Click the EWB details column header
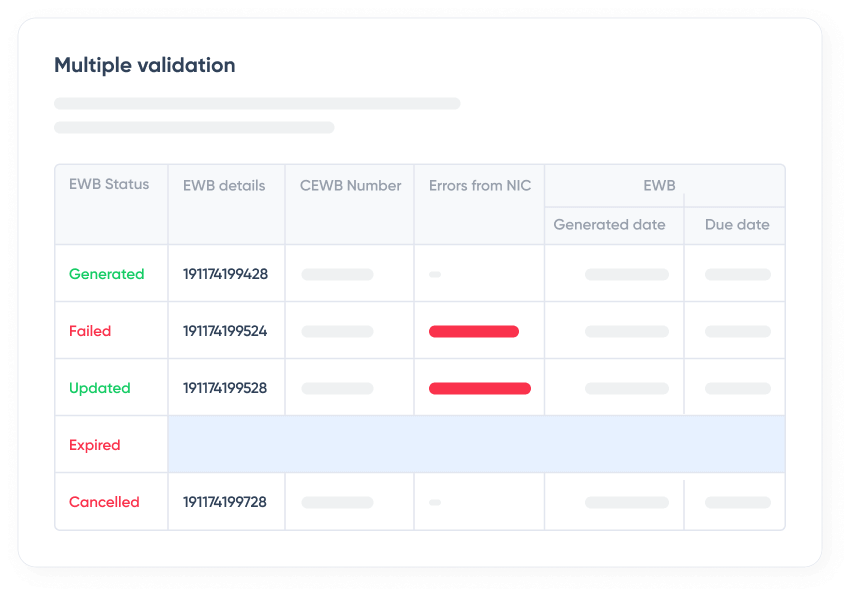850x595 pixels. (x=224, y=185)
